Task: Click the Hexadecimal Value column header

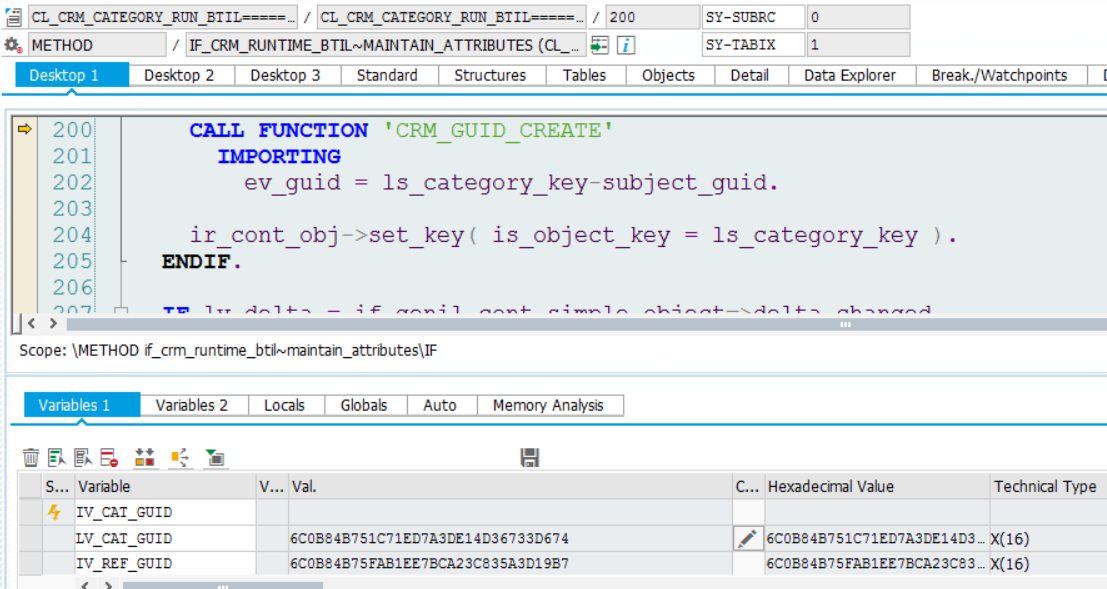Action: (877, 487)
